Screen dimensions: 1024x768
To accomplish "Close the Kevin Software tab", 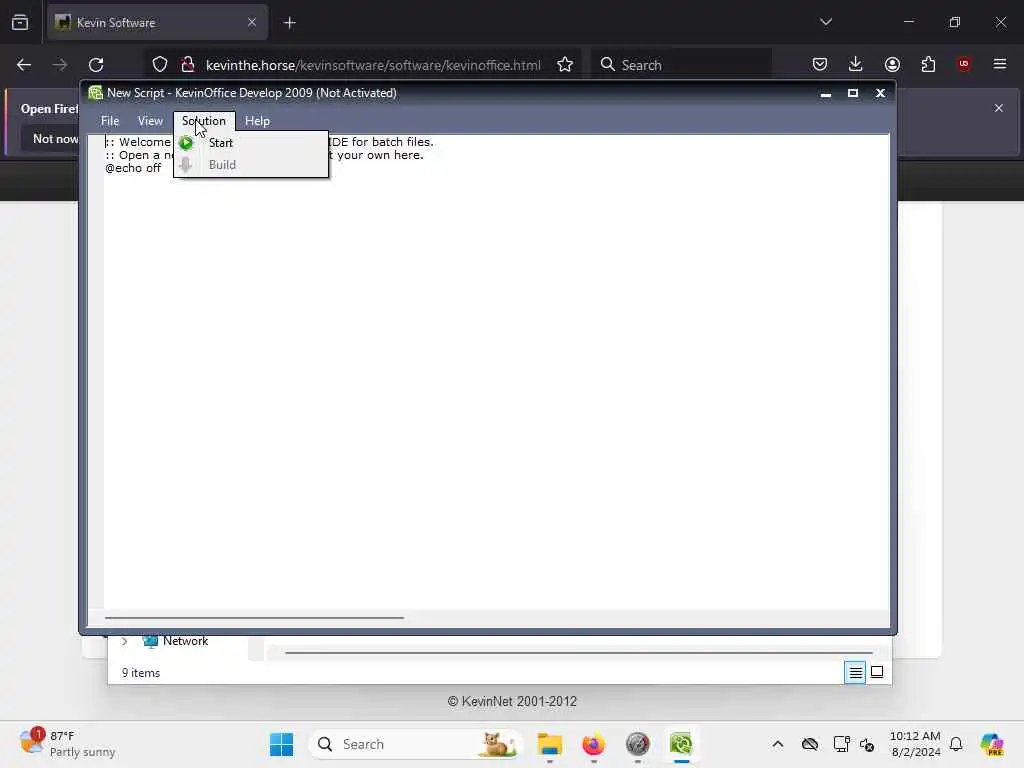I will pos(252,22).
